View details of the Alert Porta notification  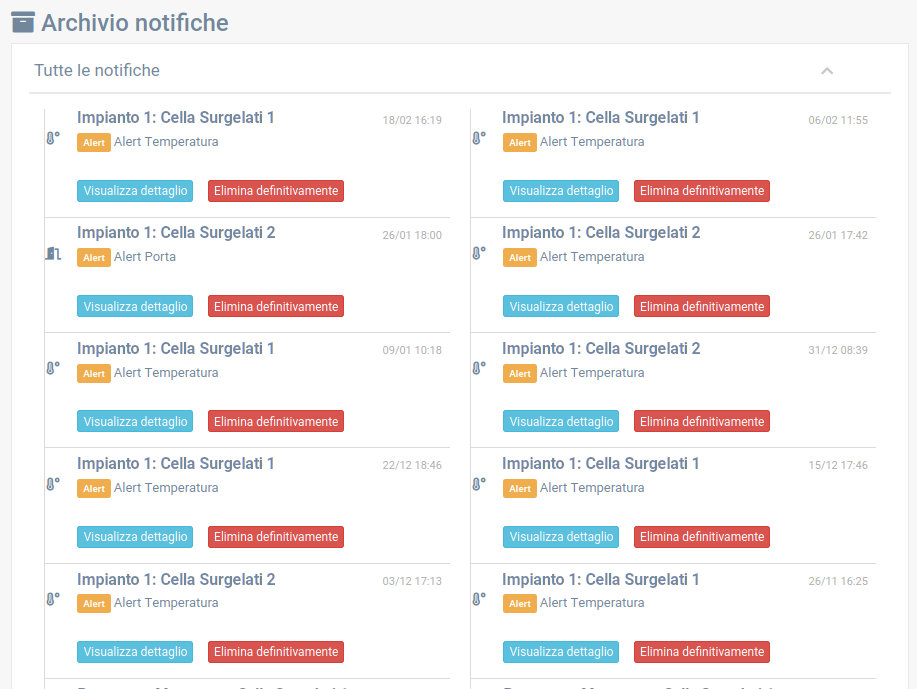[x=135, y=306]
